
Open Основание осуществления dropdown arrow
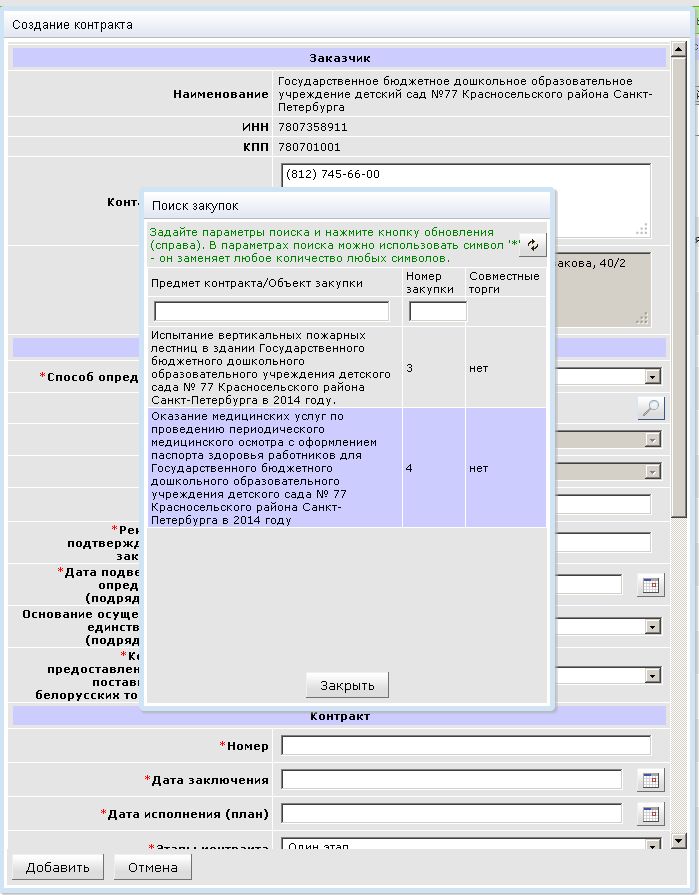(652, 627)
